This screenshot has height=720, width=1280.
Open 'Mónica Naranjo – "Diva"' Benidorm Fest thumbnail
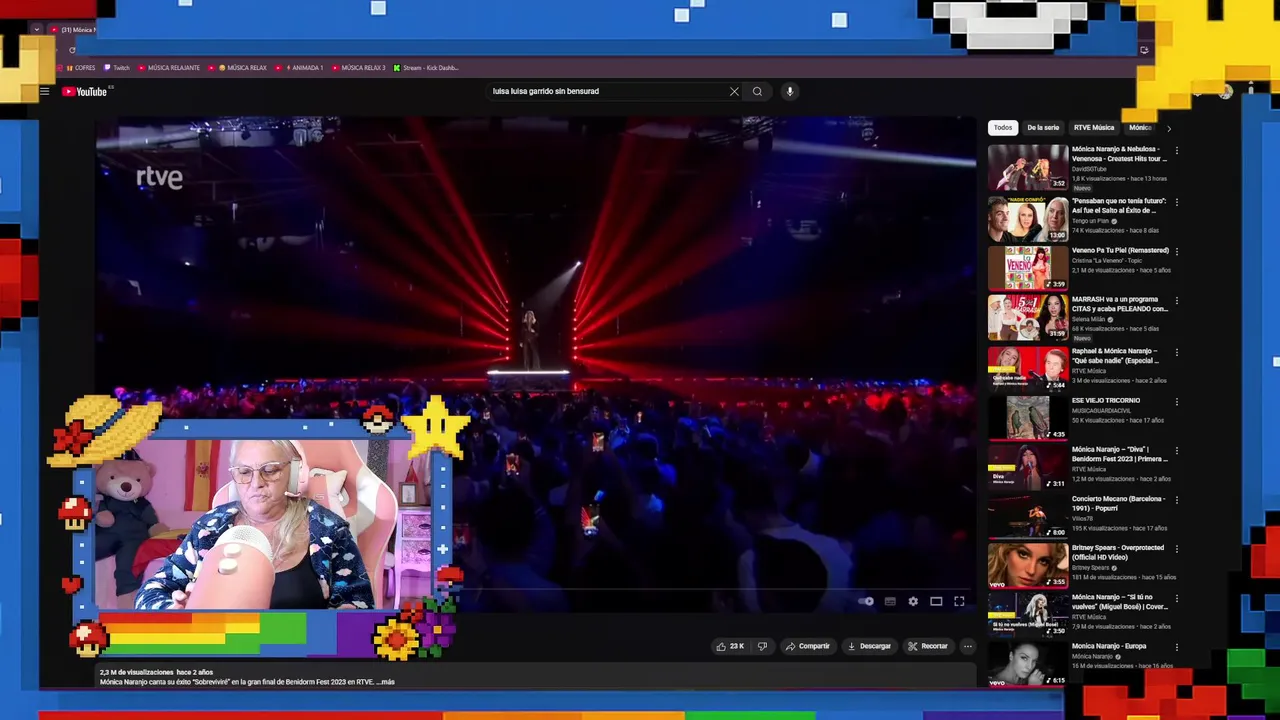[x=1028, y=467]
